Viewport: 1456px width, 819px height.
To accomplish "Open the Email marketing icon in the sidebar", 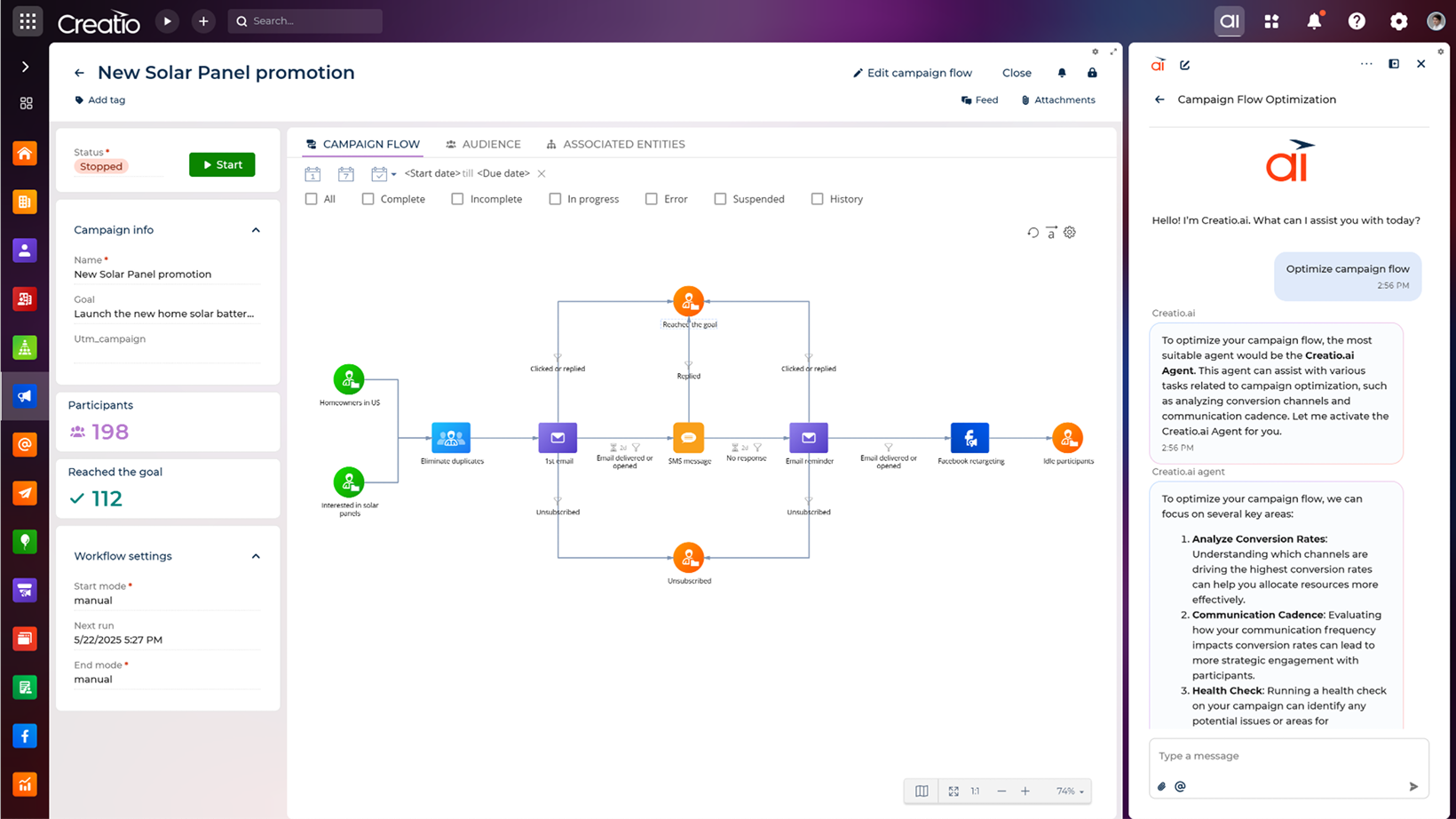I will (x=24, y=444).
